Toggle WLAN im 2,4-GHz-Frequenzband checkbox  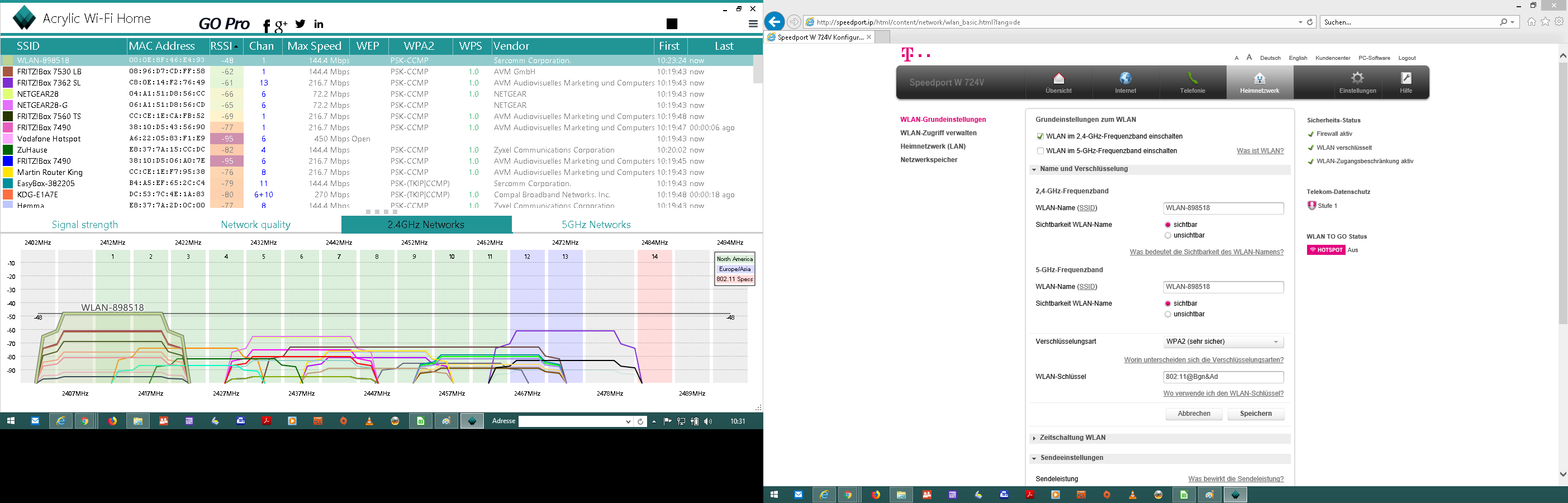click(1040, 136)
